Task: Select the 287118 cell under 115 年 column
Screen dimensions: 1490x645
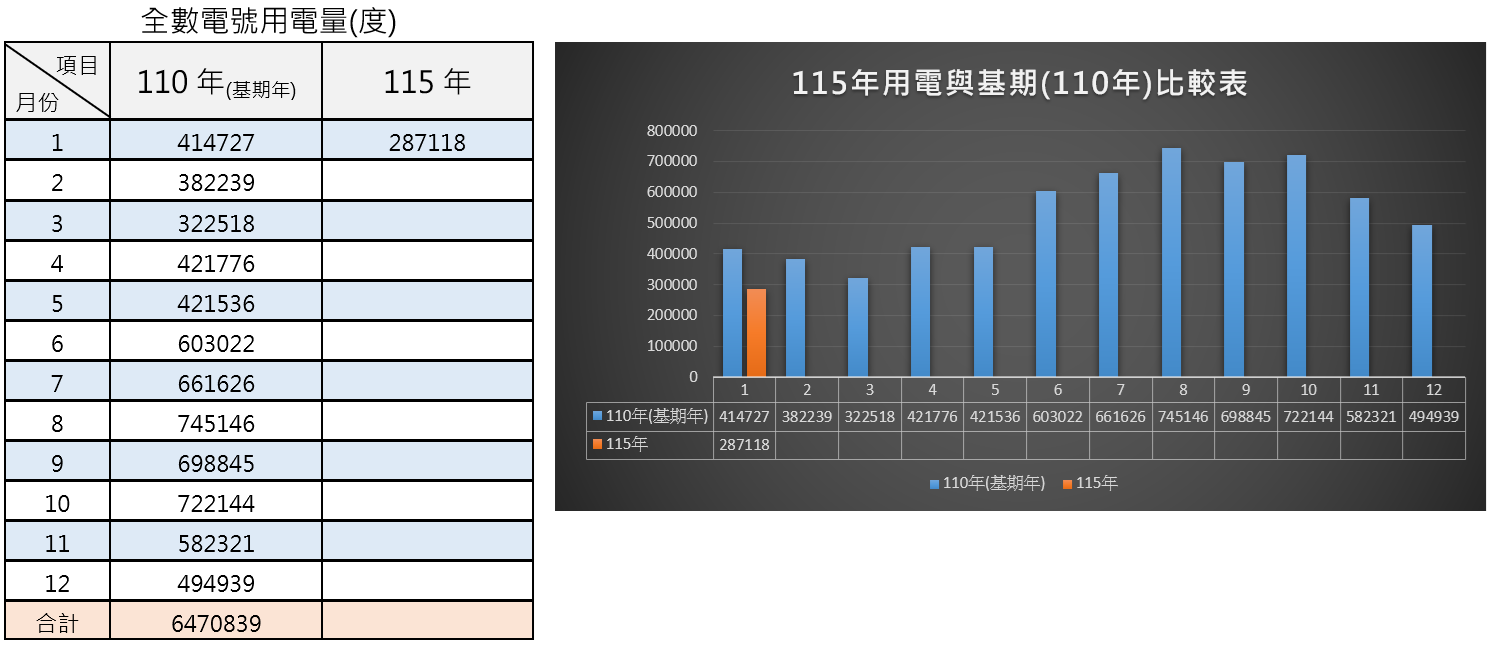Action: tap(427, 140)
